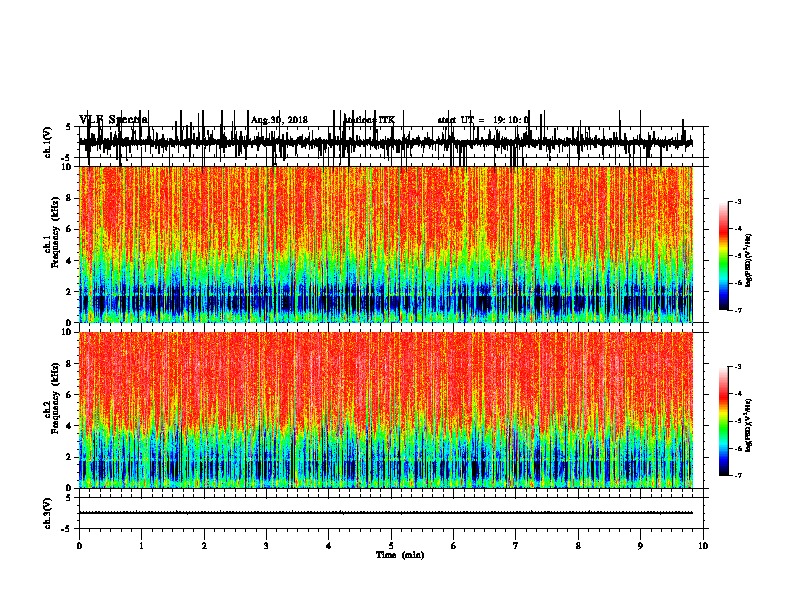792x612 pixels.
Task: Click the "ch.3(V)" axis label
Action: tap(48, 514)
